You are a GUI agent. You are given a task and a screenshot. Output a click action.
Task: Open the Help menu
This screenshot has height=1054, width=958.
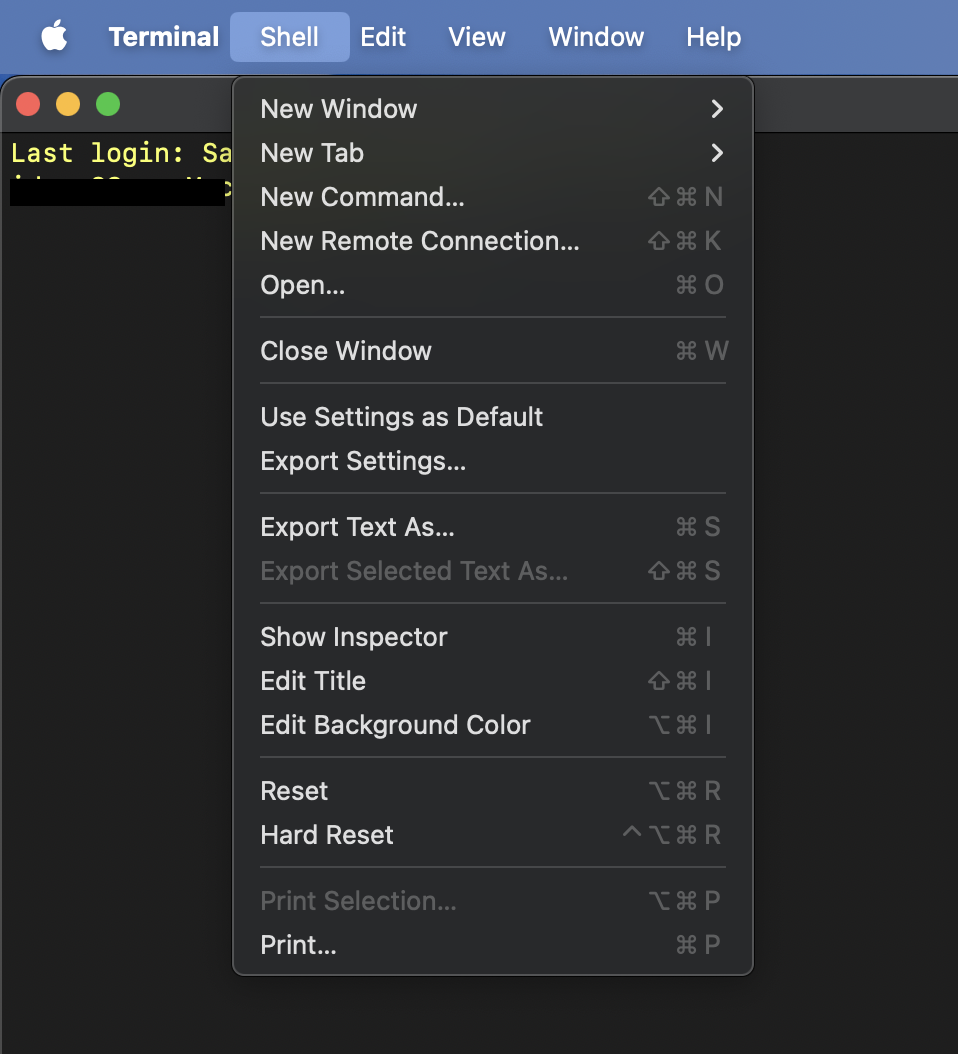(713, 37)
